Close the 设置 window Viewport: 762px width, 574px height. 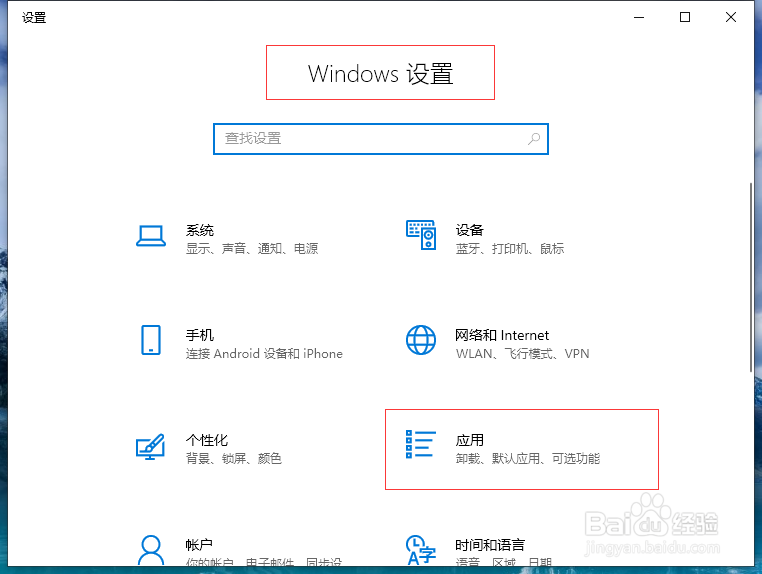click(x=730, y=17)
